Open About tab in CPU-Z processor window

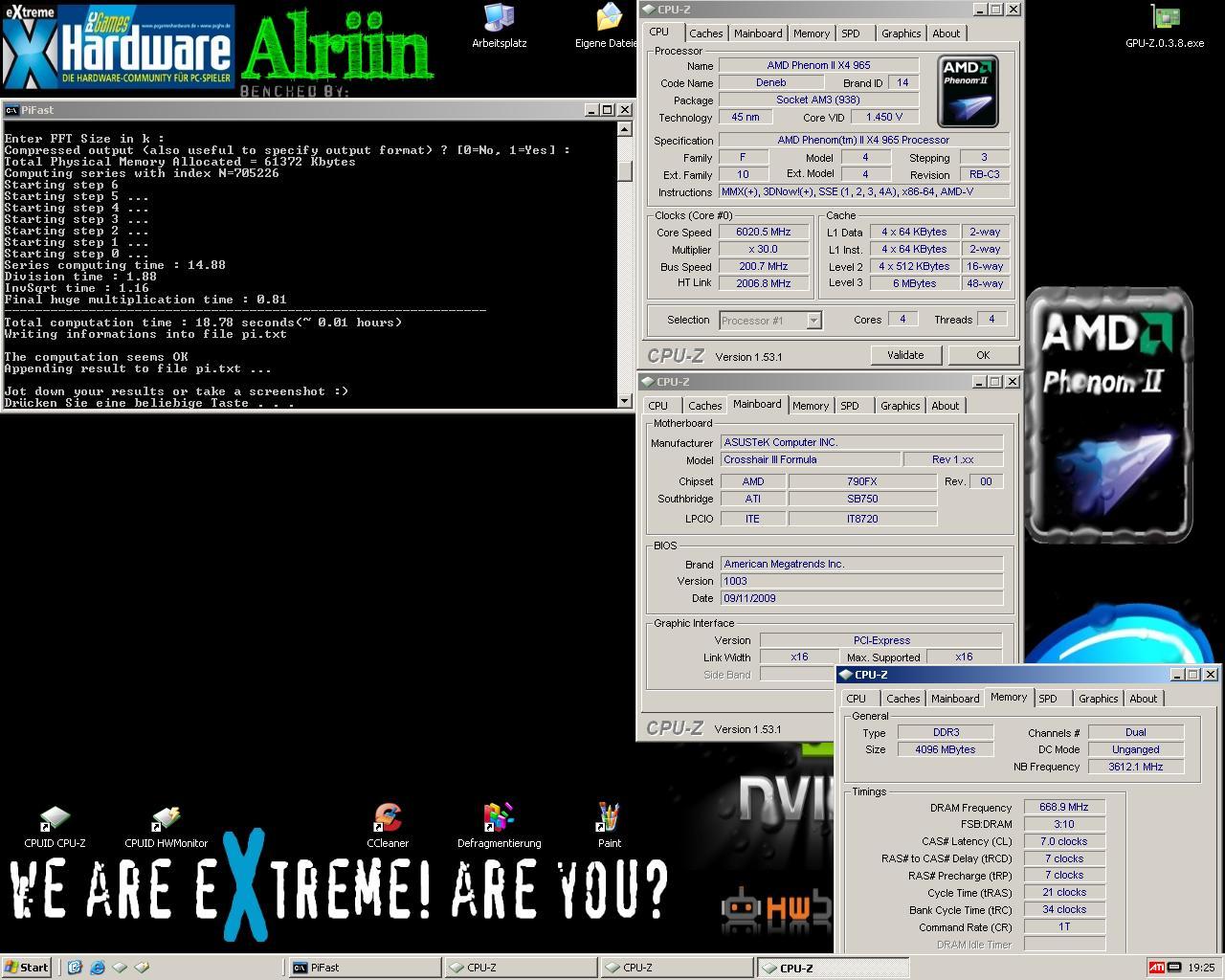(x=946, y=33)
